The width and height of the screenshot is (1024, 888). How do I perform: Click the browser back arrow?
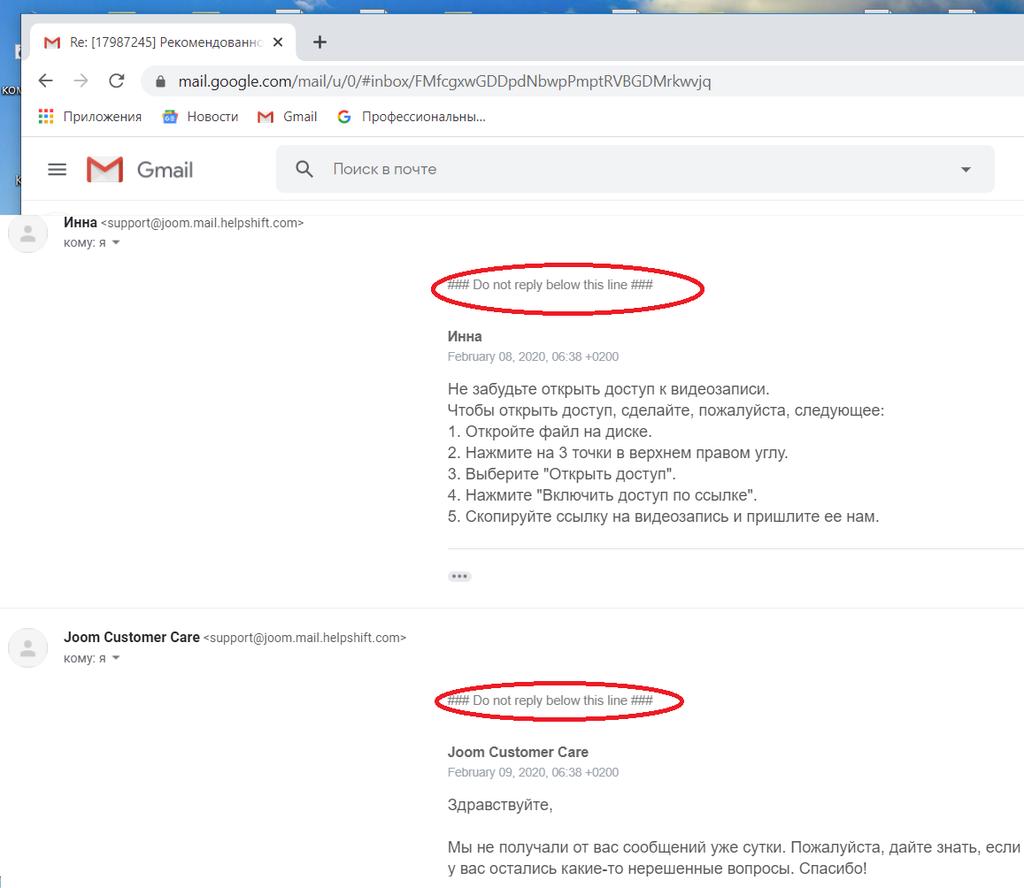[x=45, y=81]
